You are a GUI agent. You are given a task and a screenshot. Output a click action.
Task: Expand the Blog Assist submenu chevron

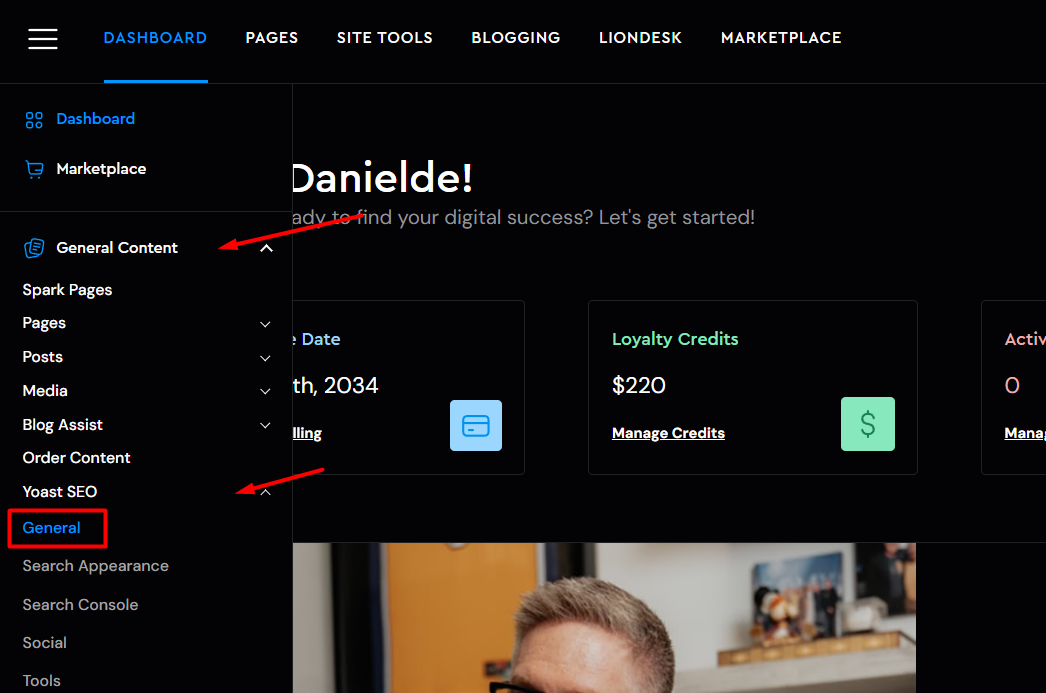pyautogui.click(x=266, y=425)
